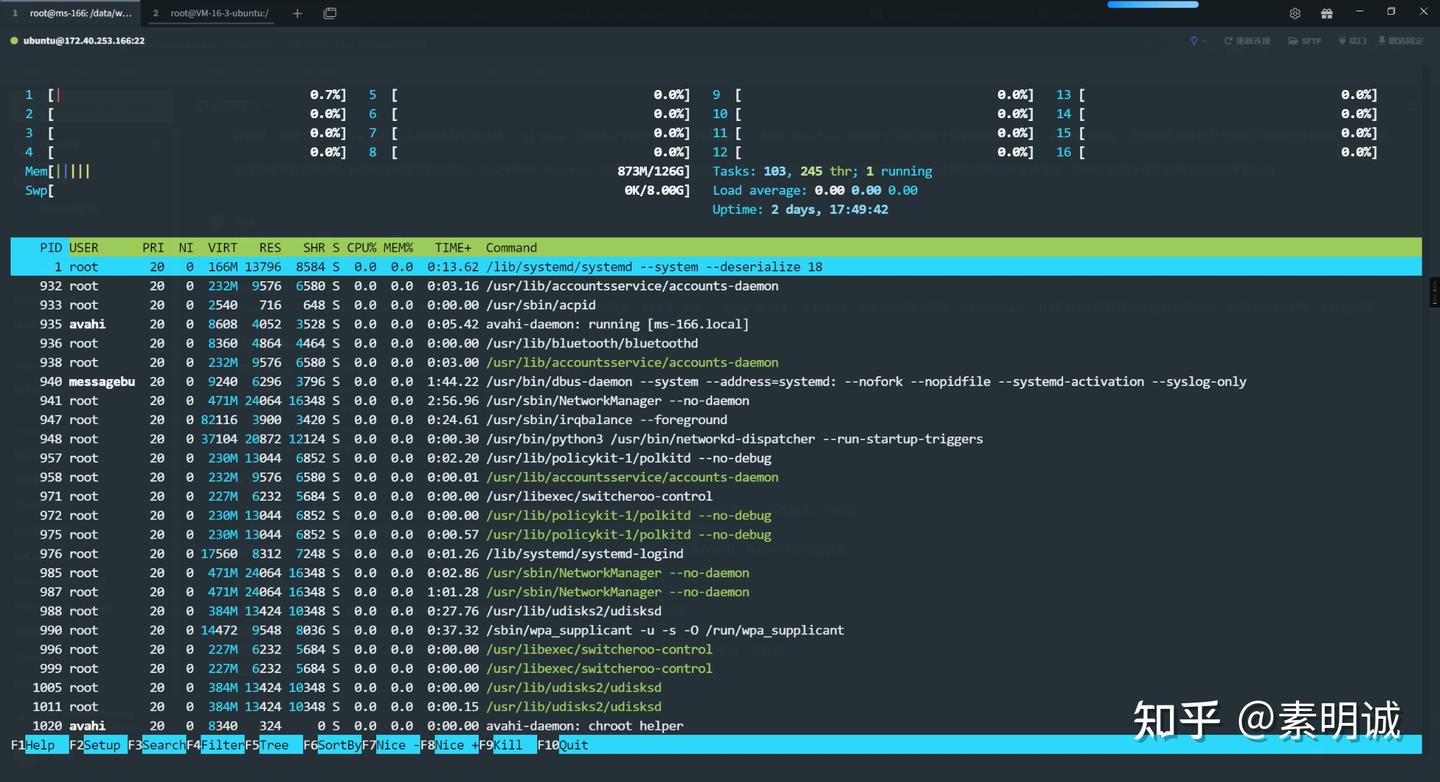Select systemd-logind process PID 976

(x=716, y=553)
